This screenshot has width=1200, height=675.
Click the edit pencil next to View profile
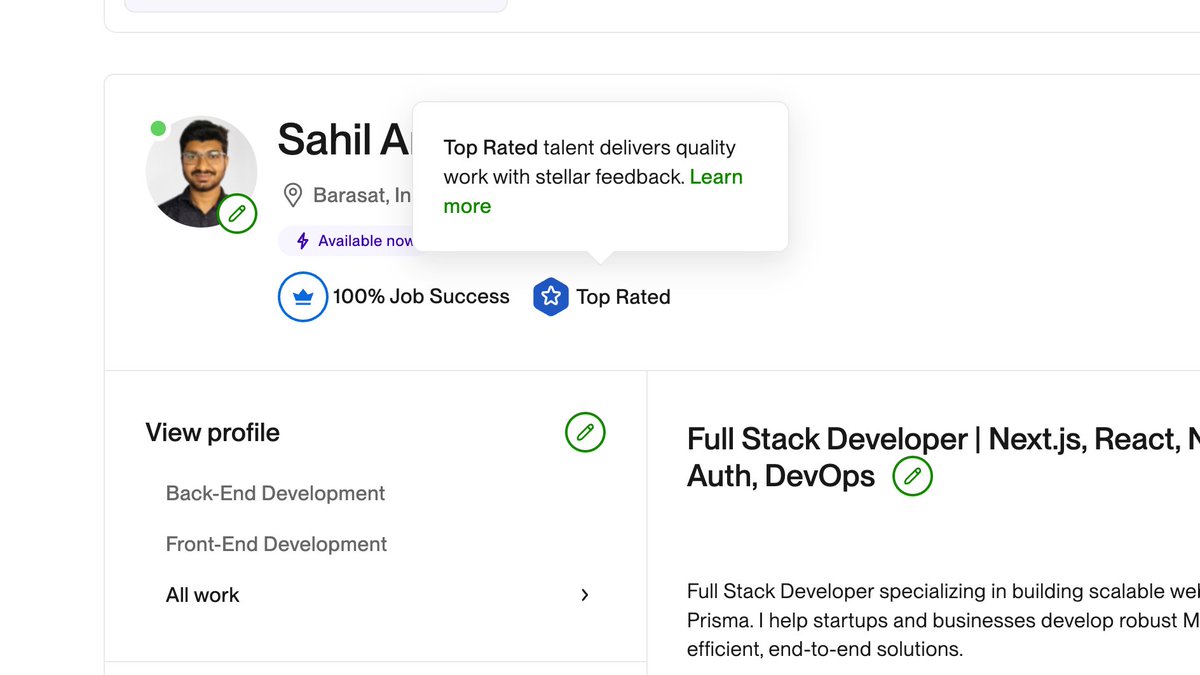(585, 433)
